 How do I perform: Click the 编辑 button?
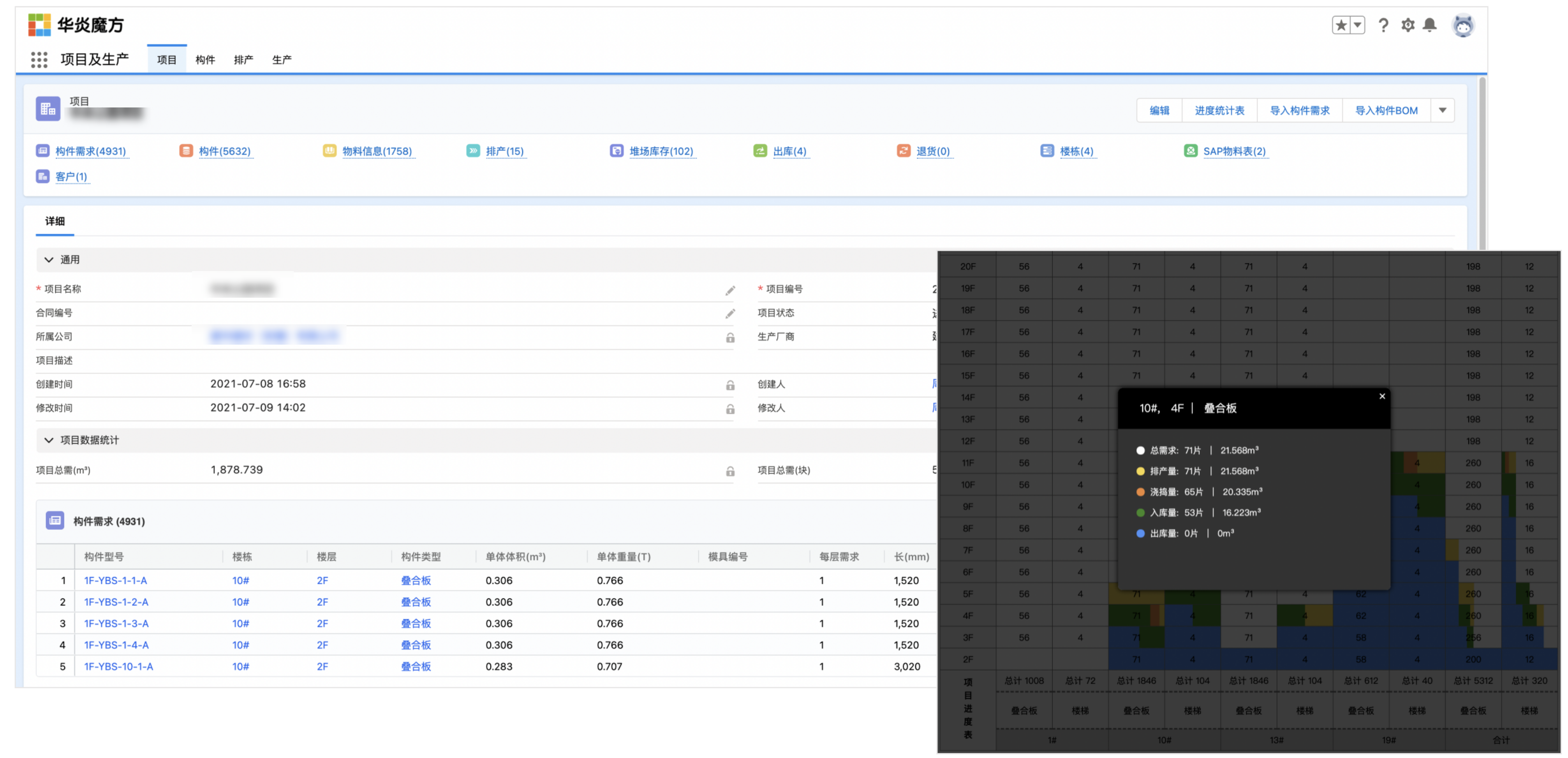[1160, 110]
